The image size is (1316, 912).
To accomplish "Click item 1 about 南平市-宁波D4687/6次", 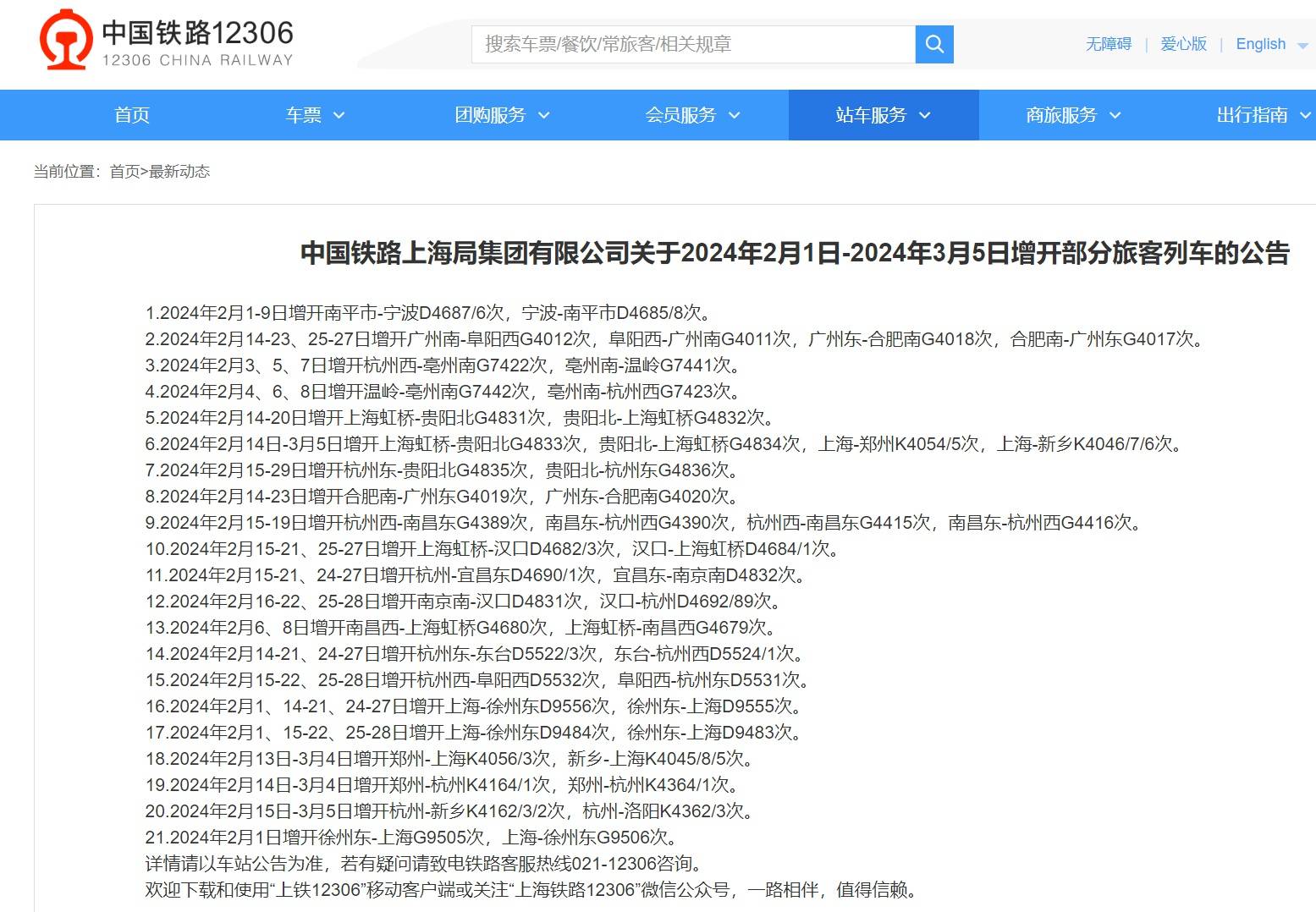I will 431,313.
